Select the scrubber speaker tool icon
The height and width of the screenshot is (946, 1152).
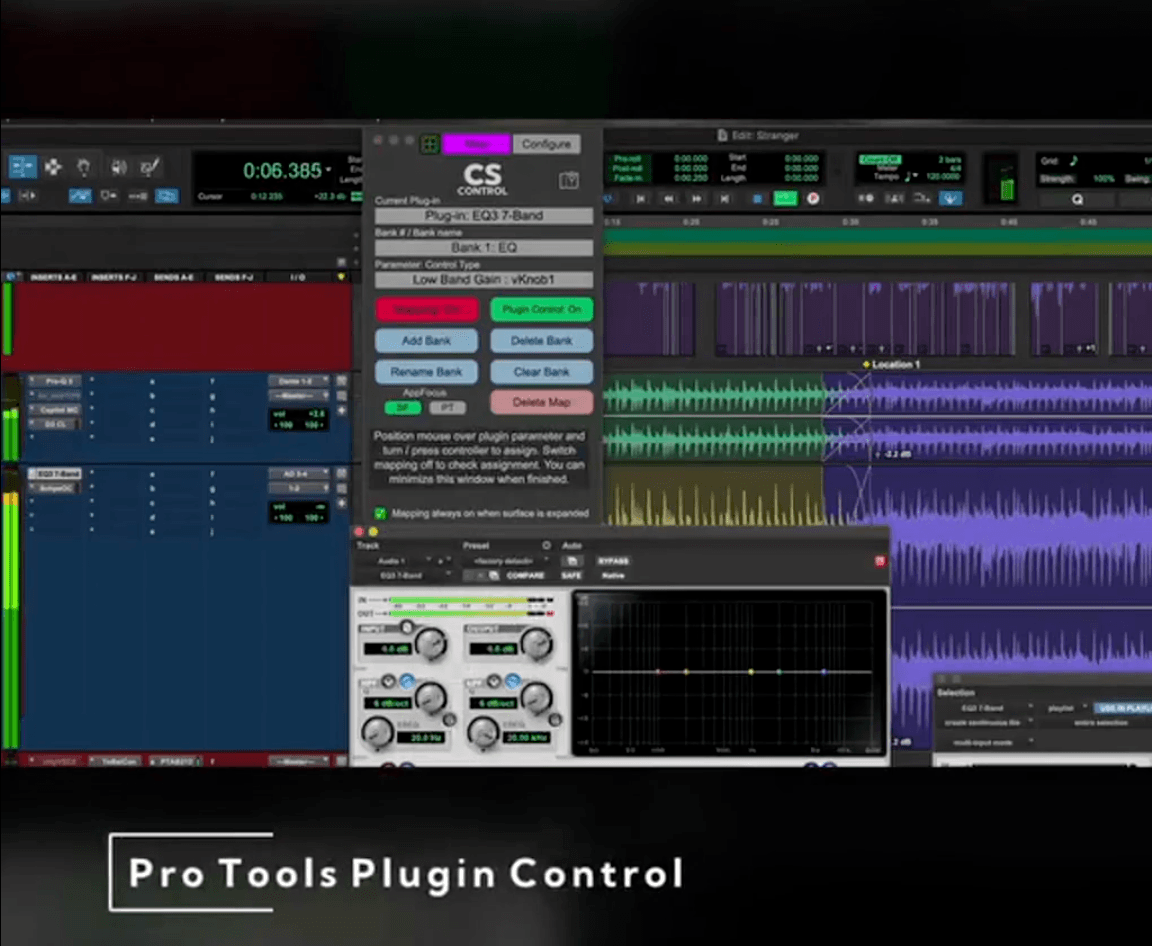[119, 167]
